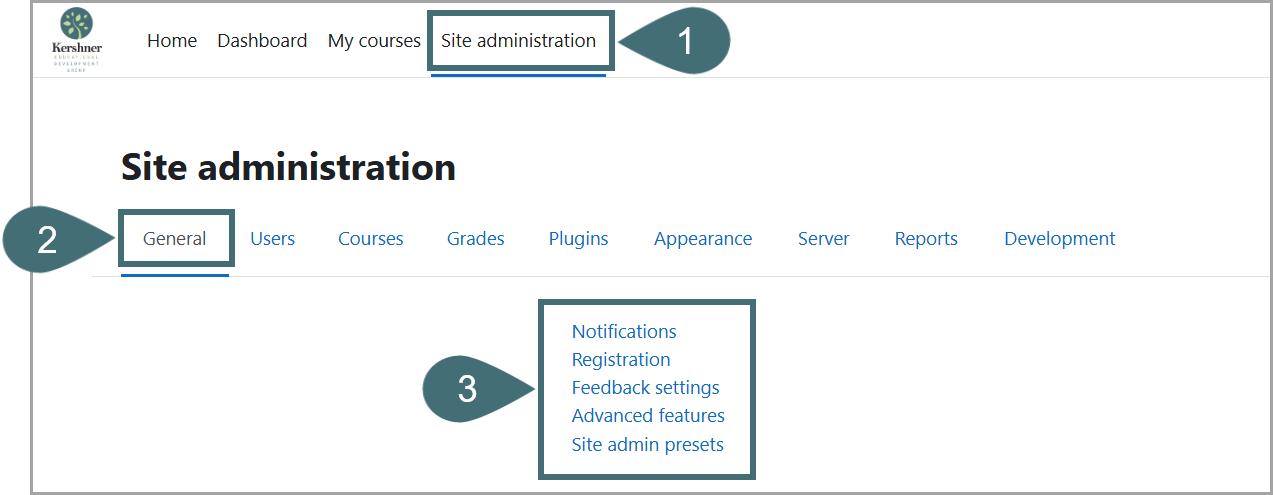Click the Registration link
The width and height of the screenshot is (1273, 495).
coord(621,360)
